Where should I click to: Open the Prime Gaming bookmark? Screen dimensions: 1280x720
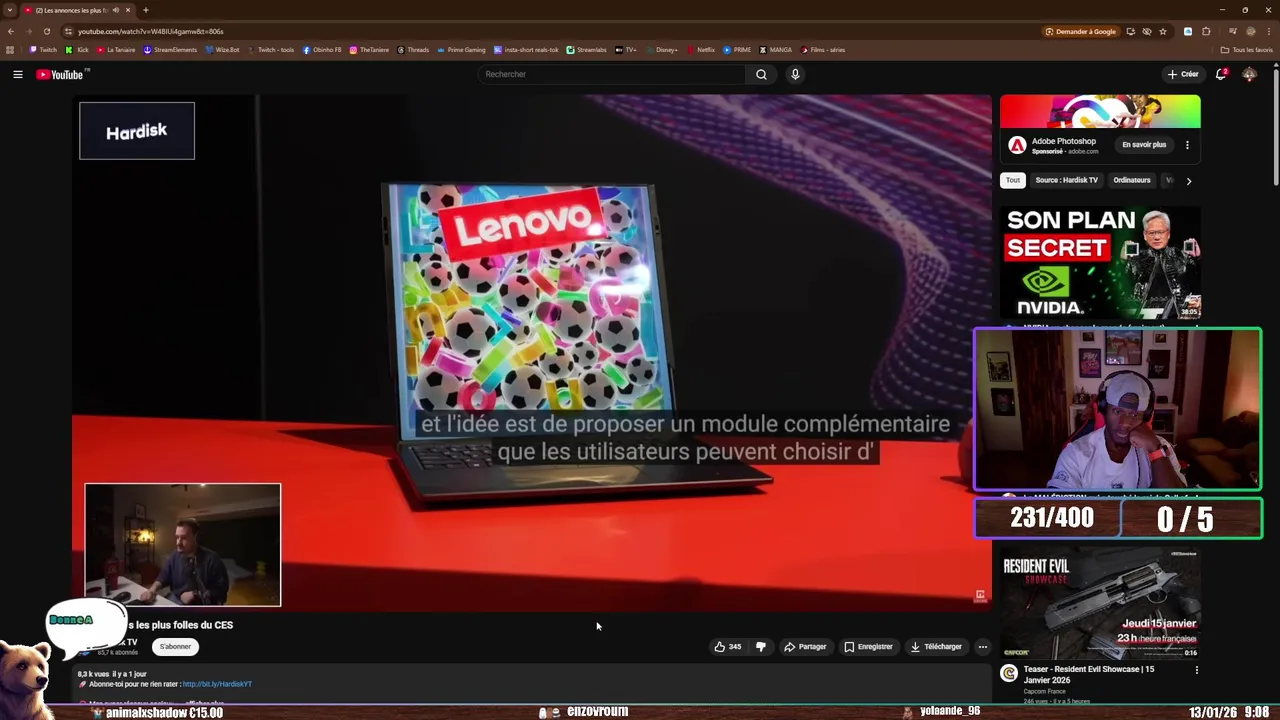click(461, 50)
